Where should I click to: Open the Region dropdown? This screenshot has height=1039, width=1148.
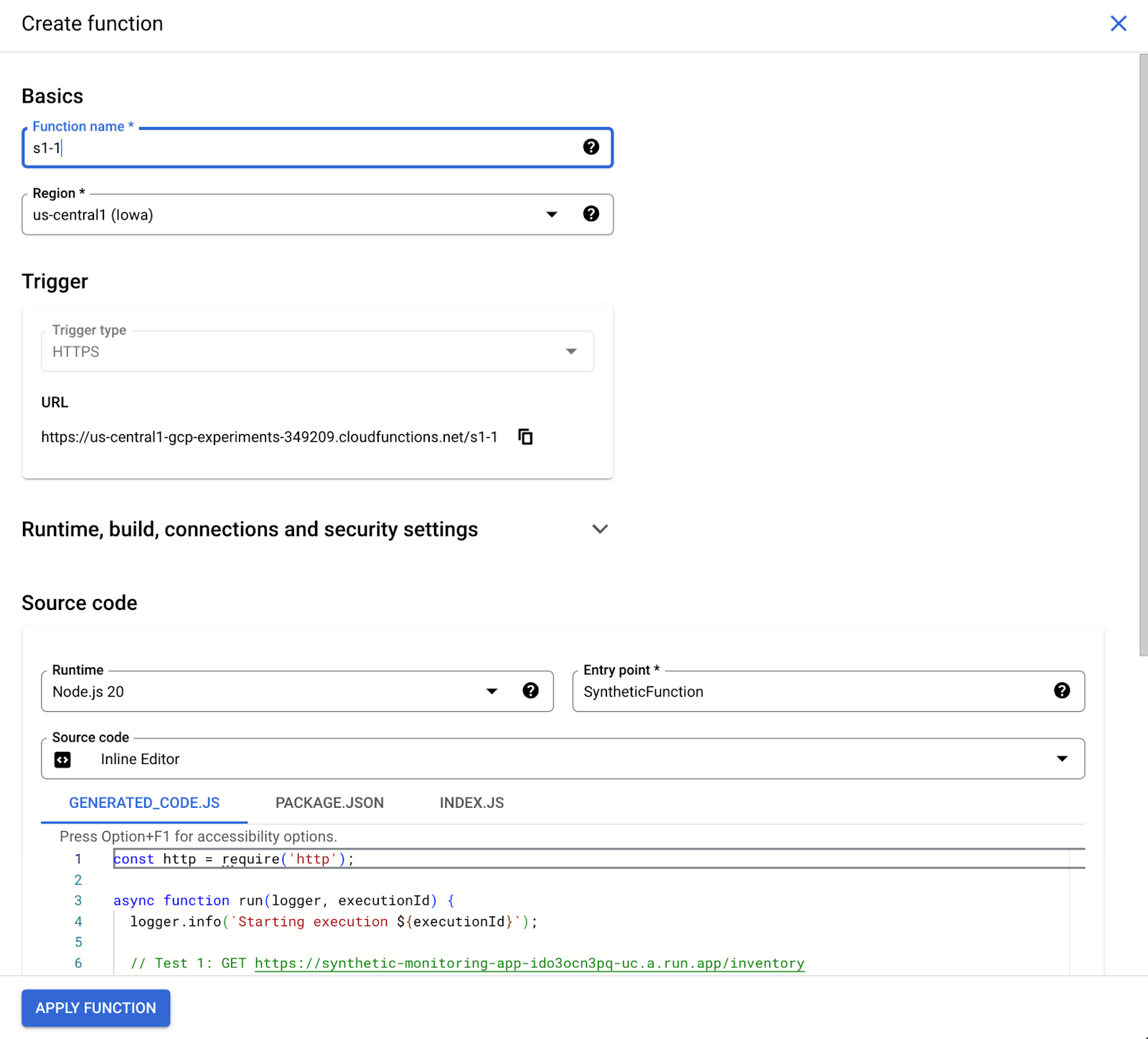(551, 215)
